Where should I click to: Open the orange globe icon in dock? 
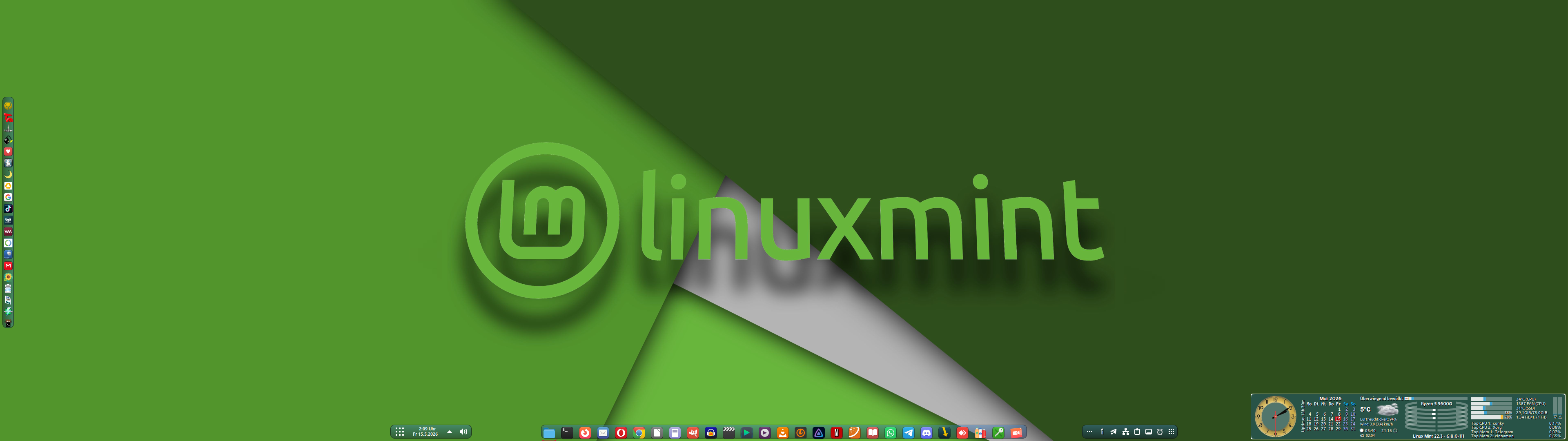click(x=855, y=432)
